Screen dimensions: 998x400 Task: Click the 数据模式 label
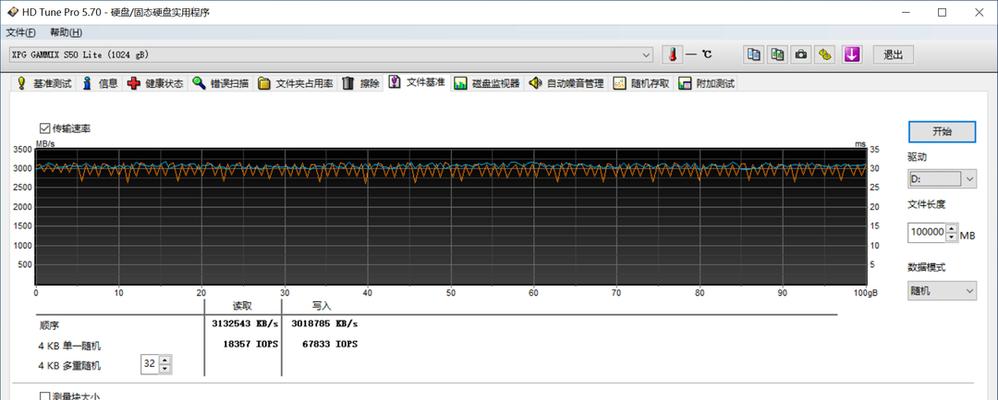pyautogui.click(x=927, y=268)
